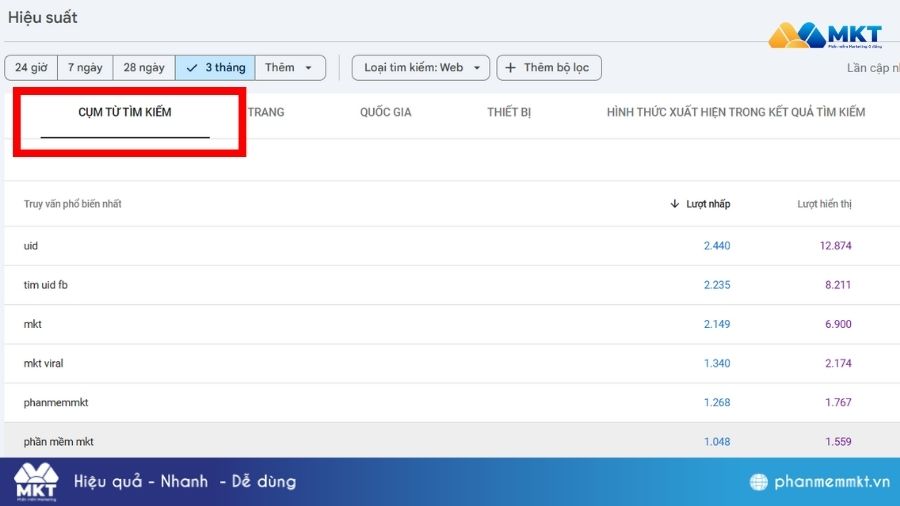The height and width of the screenshot is (506, 900).
Task: Select the mkt viral query row
Action: [x=452, y=363]
